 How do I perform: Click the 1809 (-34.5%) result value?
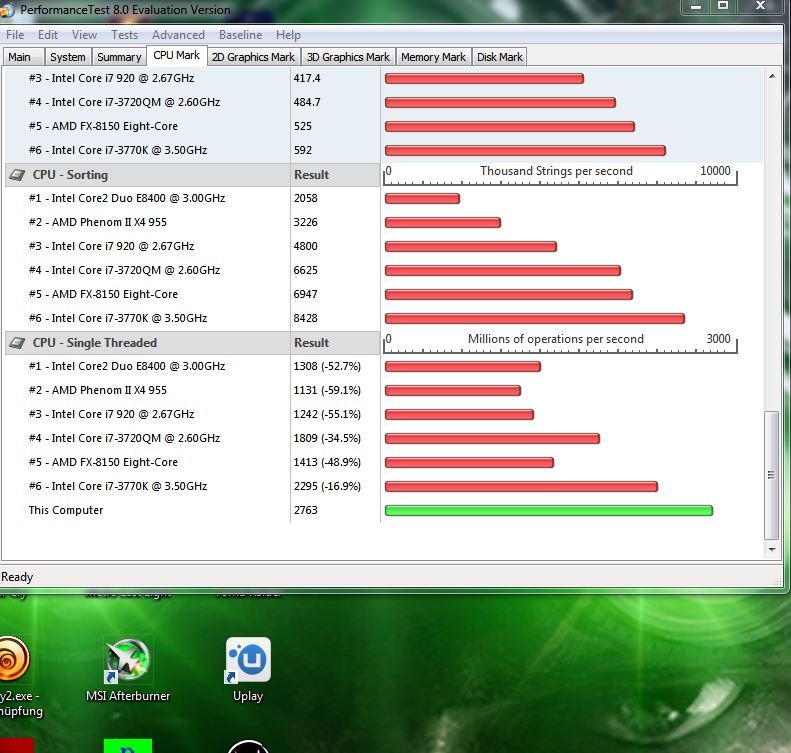tap(327, 438)
